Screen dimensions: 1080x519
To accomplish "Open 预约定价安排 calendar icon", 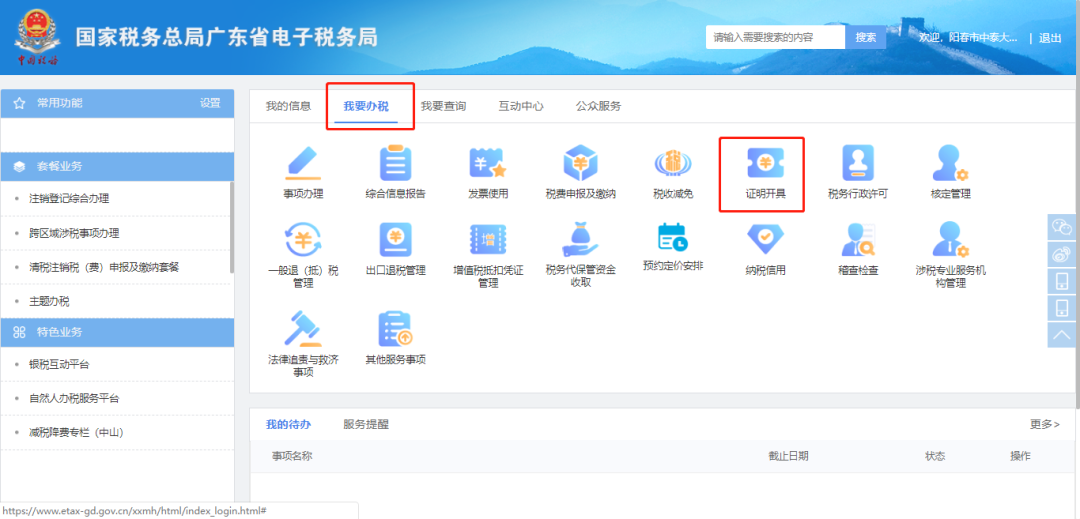I will [672, 237].
